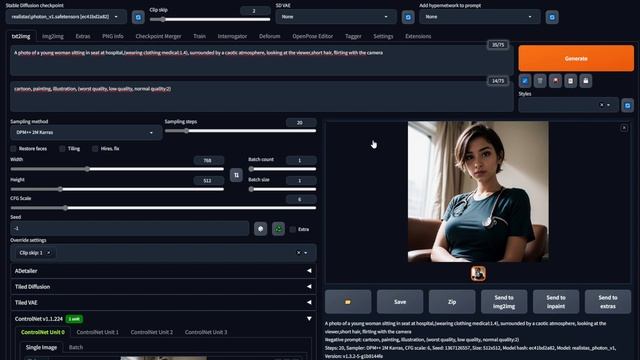Send image to img2img
640x360 pixels.
(x=504, y=302)
